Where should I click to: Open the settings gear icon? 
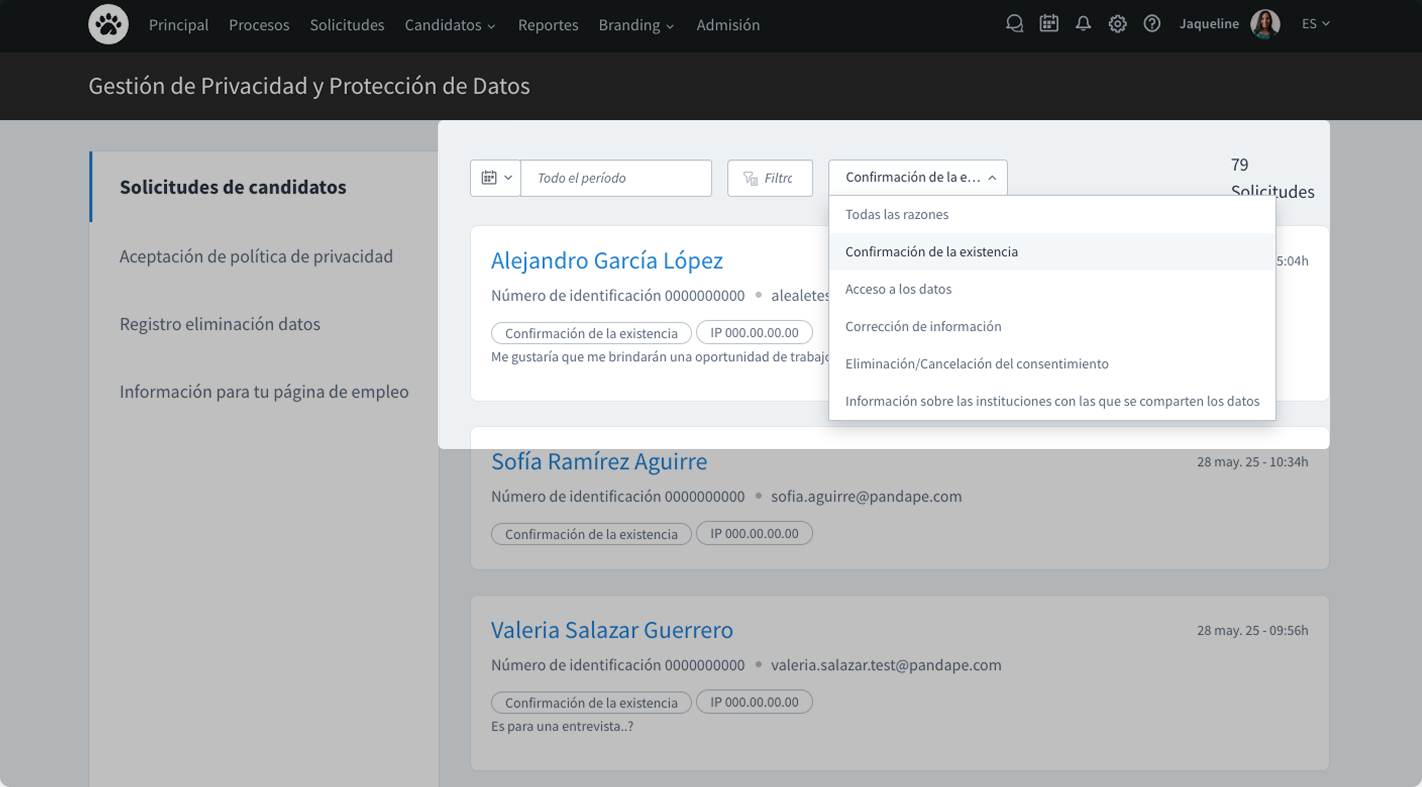click(1117, 24)
